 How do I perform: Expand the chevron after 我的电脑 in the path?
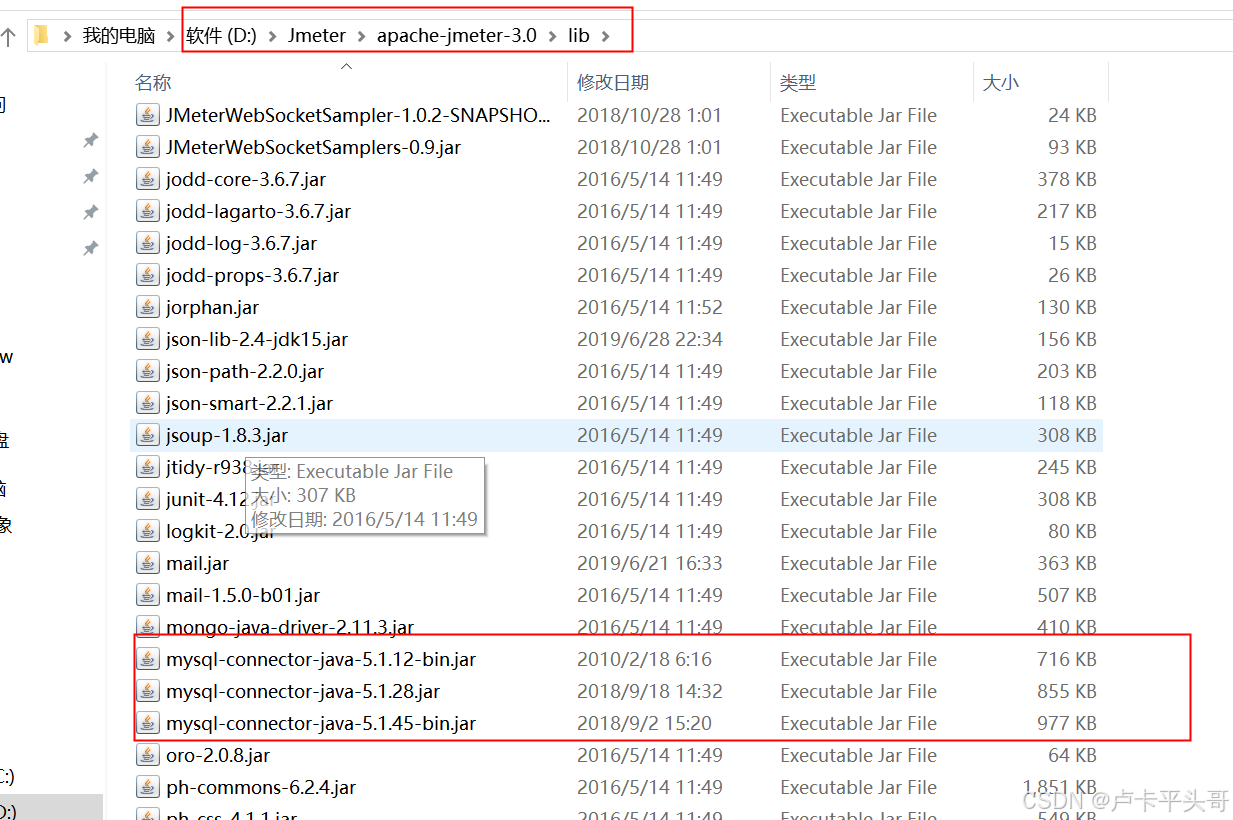coord(171,36)
